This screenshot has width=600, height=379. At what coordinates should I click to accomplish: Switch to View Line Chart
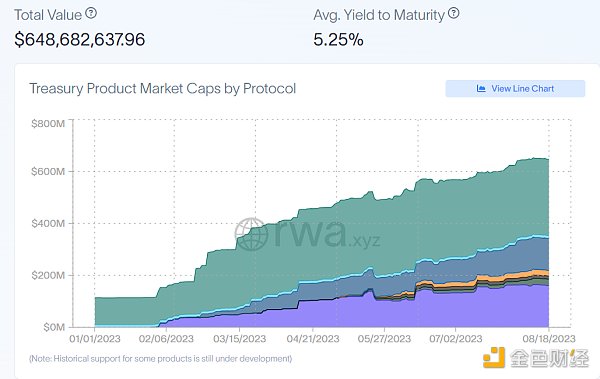515,88
